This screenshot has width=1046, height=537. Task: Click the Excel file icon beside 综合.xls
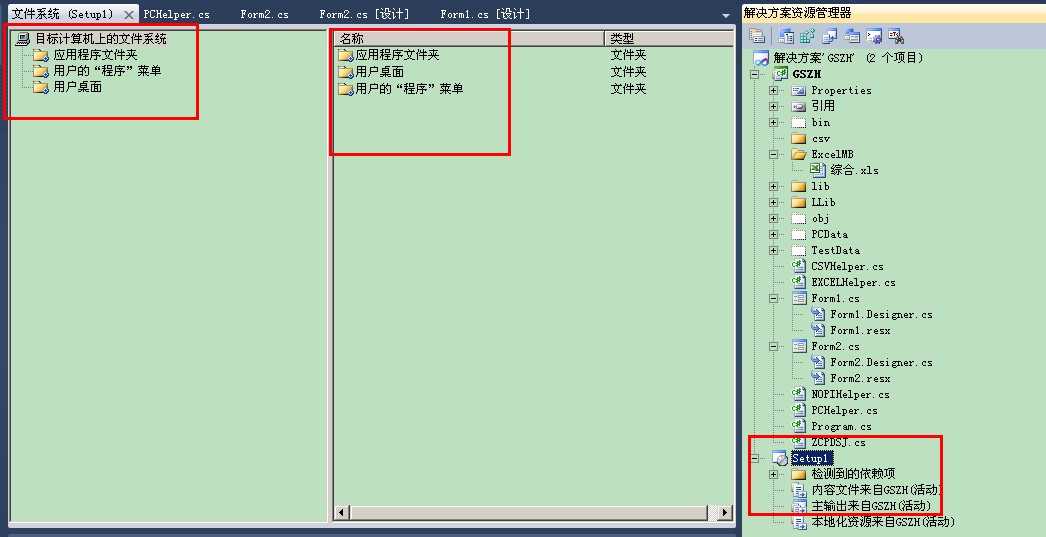(x=818, y=169)
